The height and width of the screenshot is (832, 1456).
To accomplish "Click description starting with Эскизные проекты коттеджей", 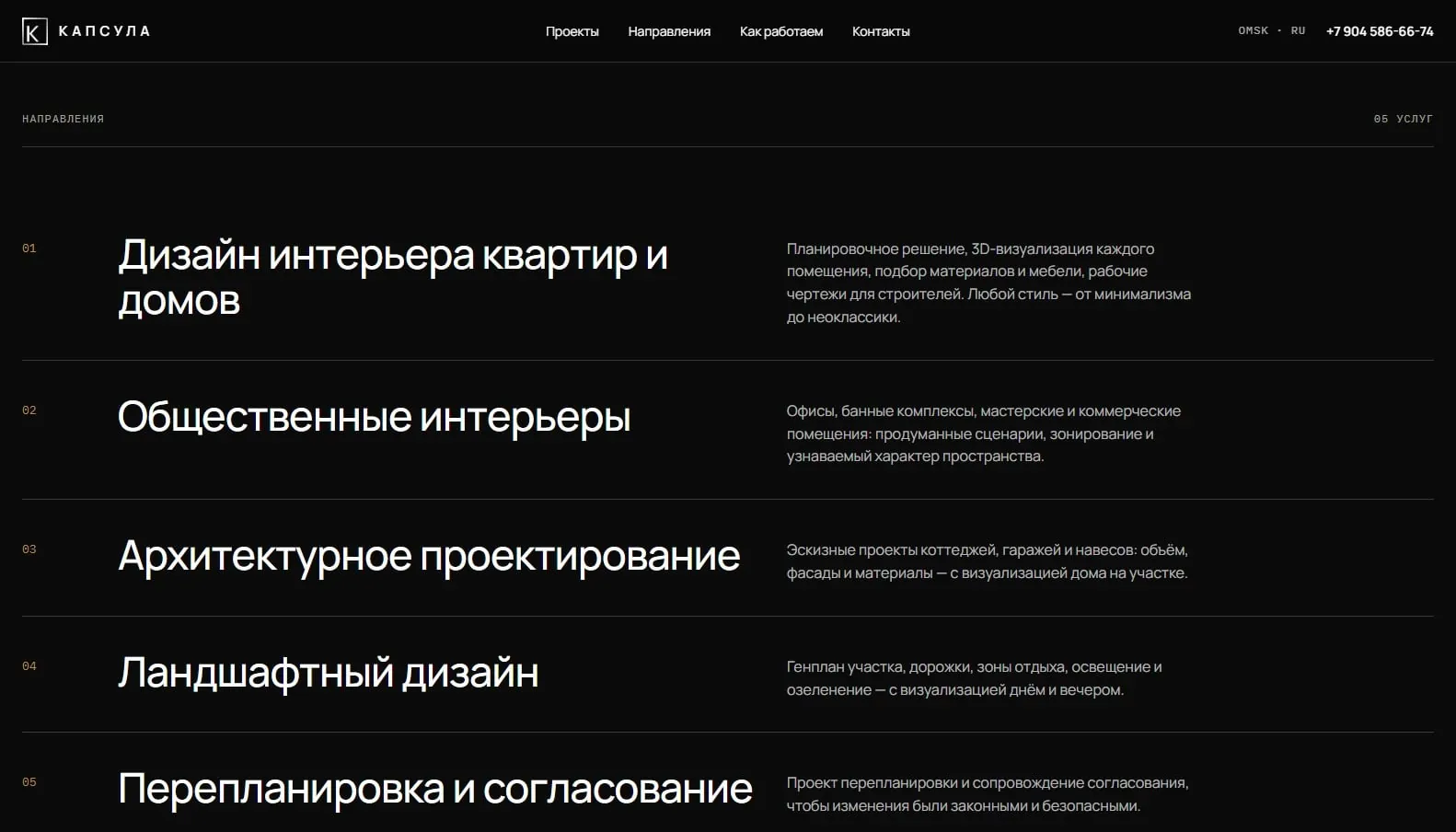I will (988, 561).
